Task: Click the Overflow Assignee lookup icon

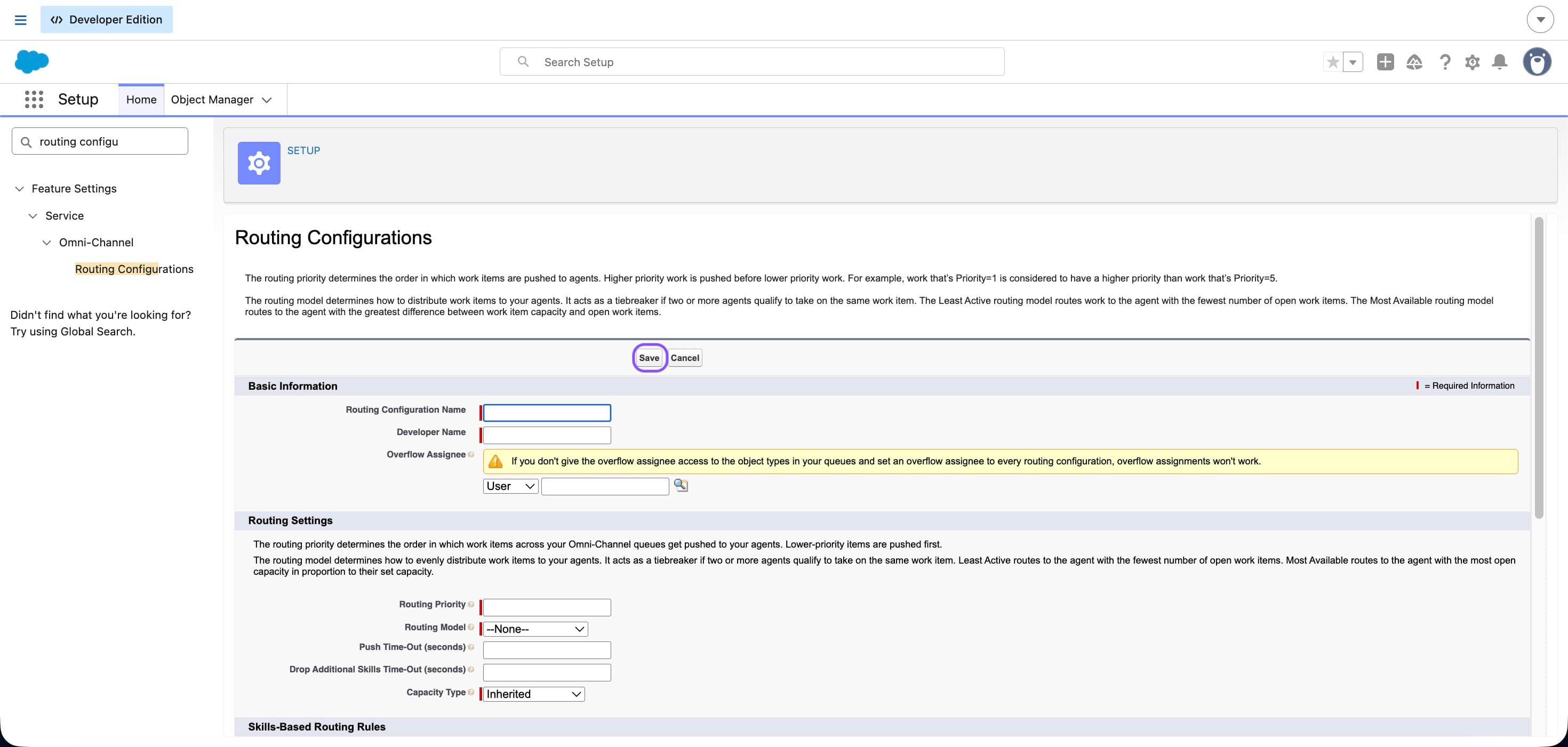Action: point(681,485)
